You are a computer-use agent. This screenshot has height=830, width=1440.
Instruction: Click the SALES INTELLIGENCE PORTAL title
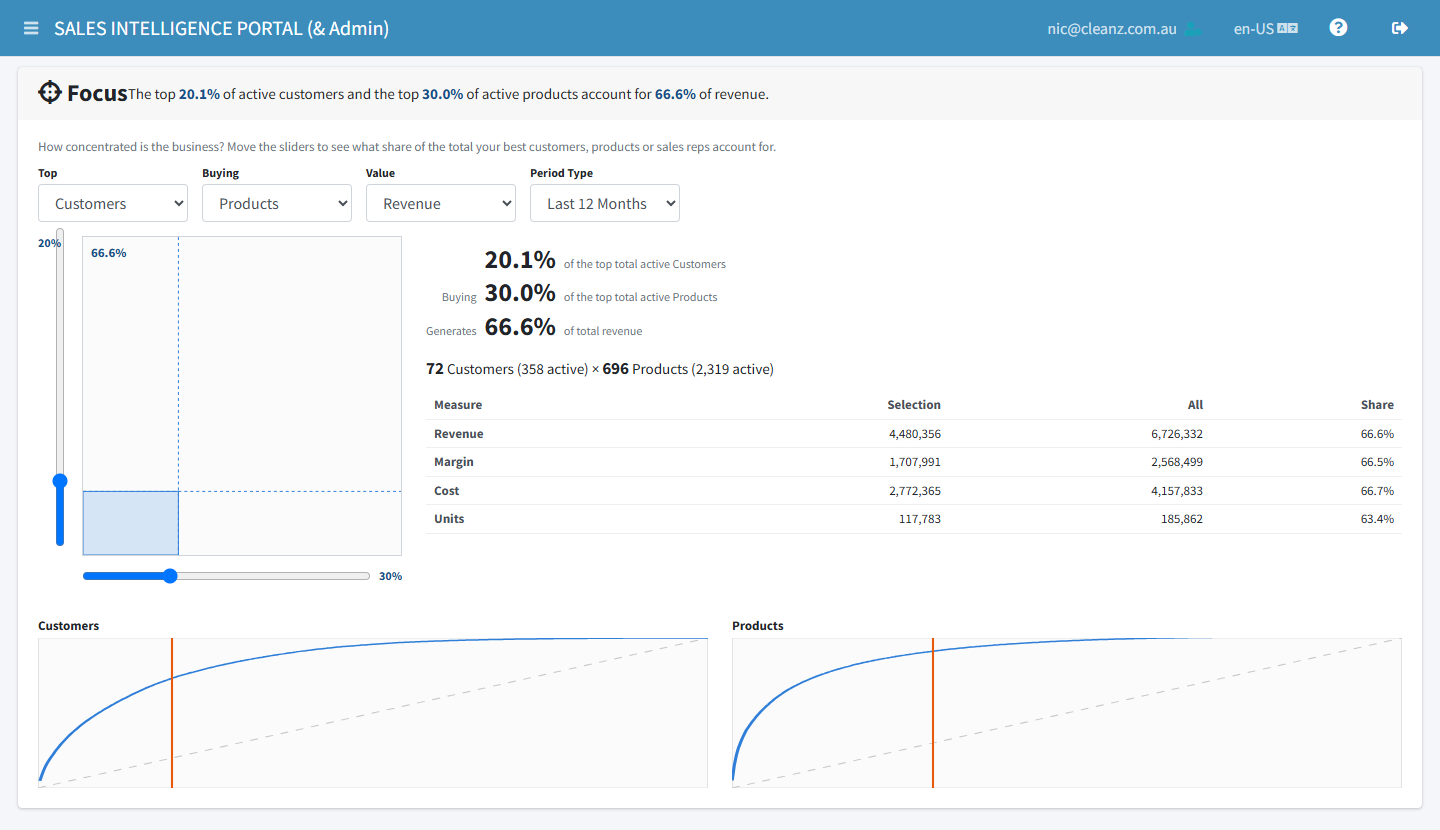[222, 28]
